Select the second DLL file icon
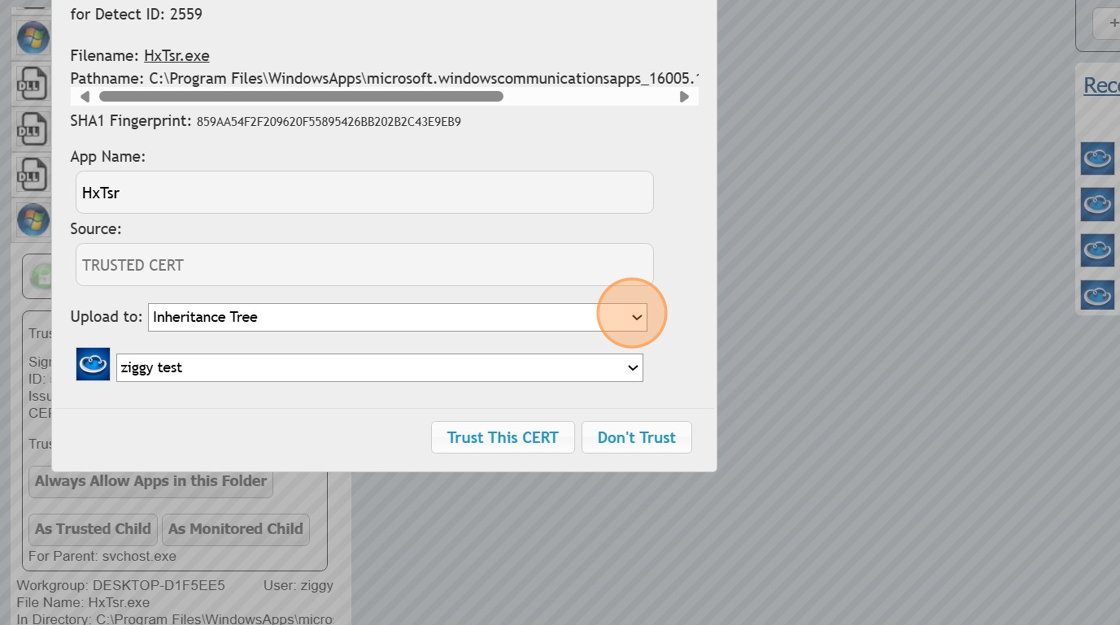Image resolution: width=1120 pixels, height=625 pixels. 32,129
